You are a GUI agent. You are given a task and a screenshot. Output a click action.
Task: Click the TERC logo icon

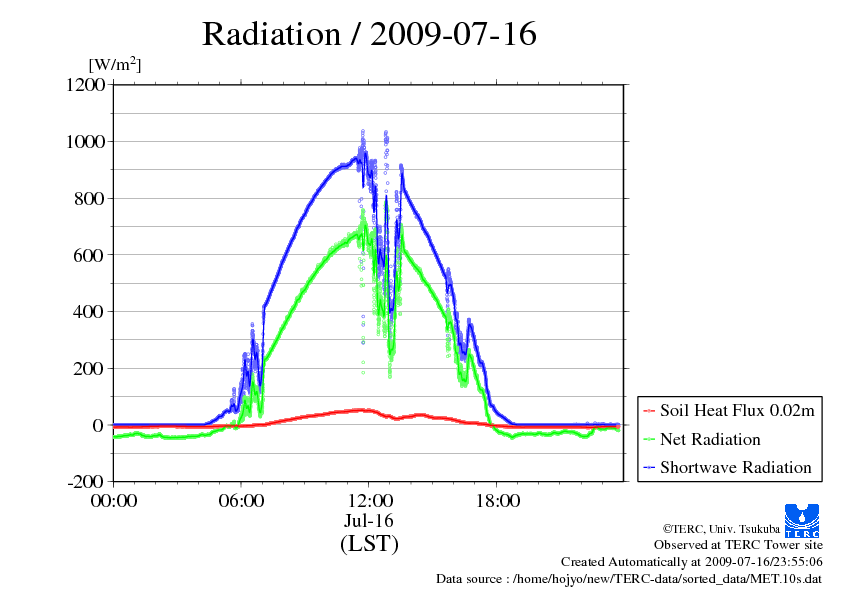click(802, 521)
